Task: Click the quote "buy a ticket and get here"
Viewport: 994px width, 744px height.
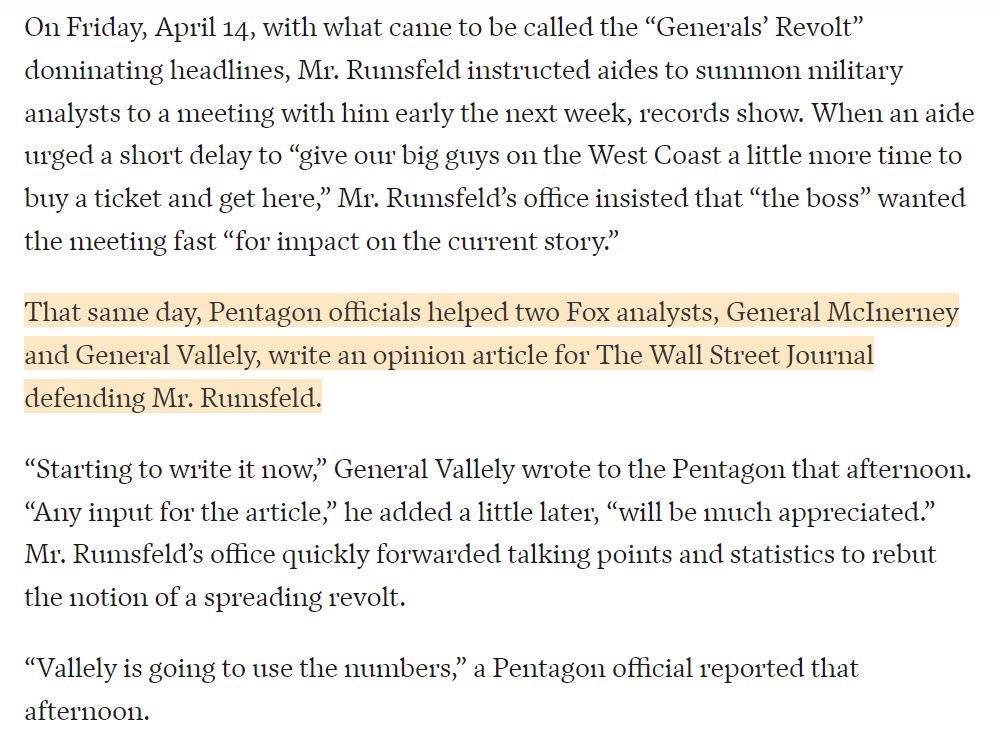Action: point(173,198)
